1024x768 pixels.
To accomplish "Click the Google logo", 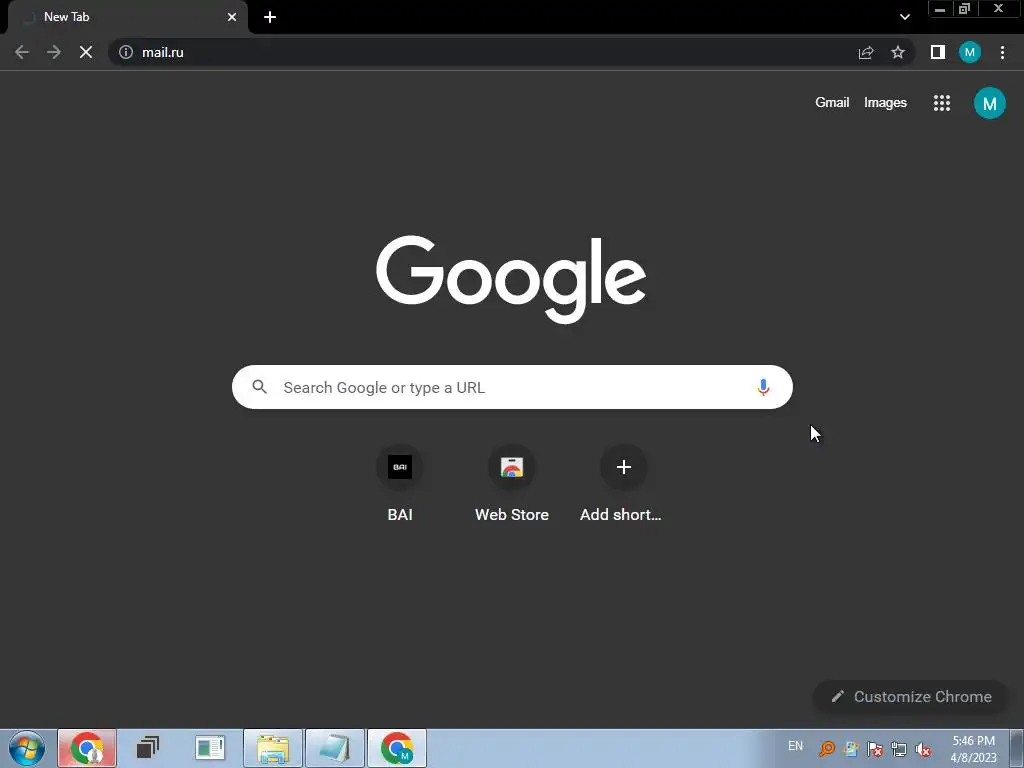I will pyautogui.click(x=511, y=280).
